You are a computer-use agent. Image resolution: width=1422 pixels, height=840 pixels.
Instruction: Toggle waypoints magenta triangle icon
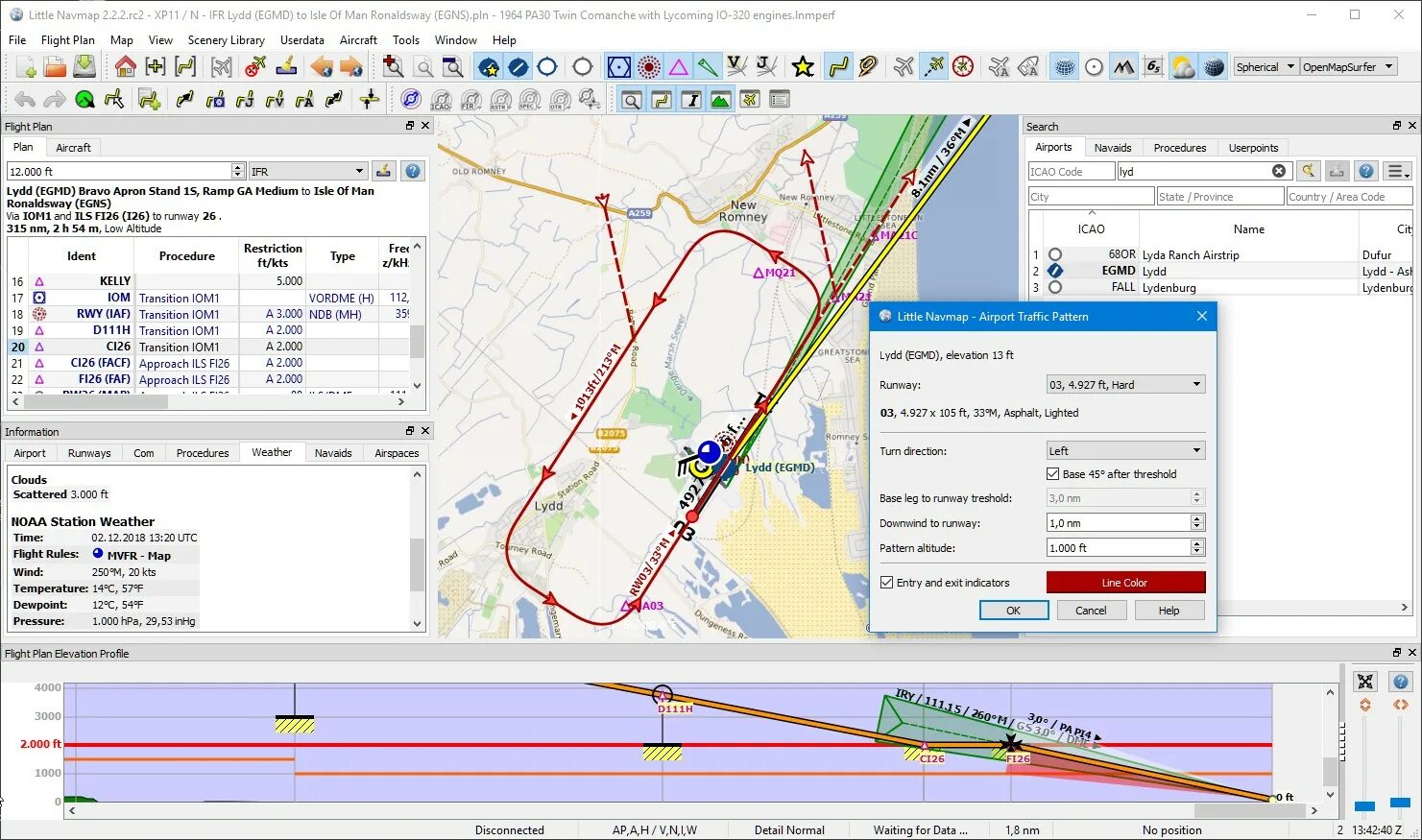coord(679,67)
